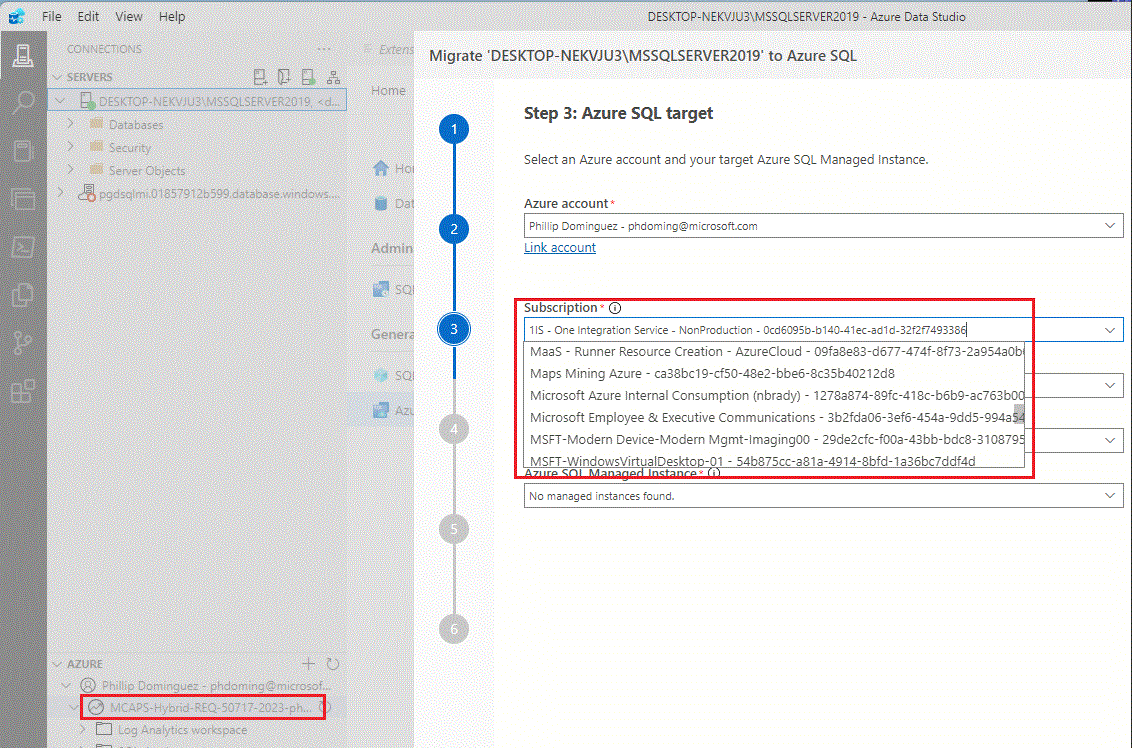
Task: Click the Link account hyperlink
Action: tap(559, 247)
